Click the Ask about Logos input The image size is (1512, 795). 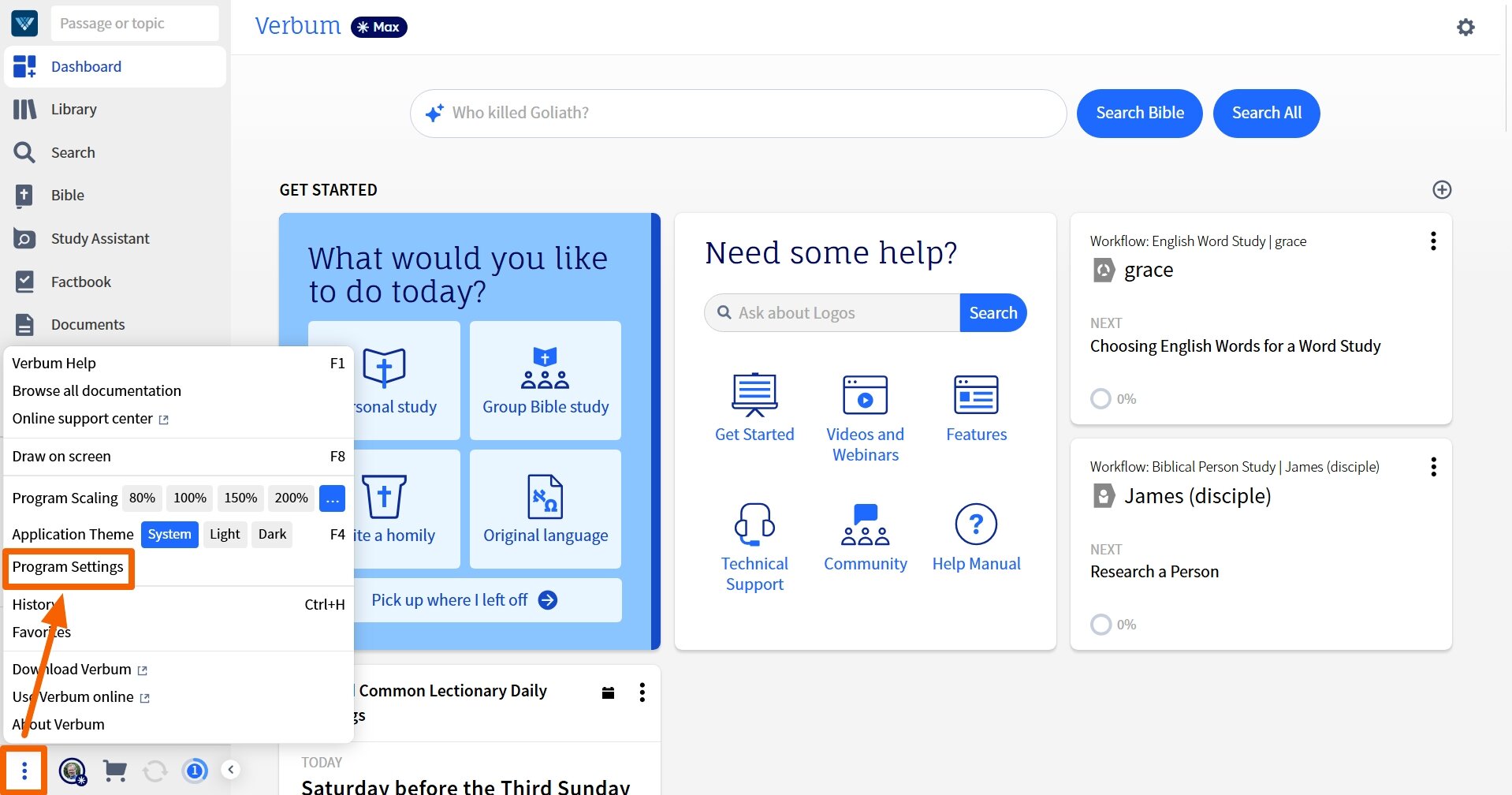pos(832,313)
